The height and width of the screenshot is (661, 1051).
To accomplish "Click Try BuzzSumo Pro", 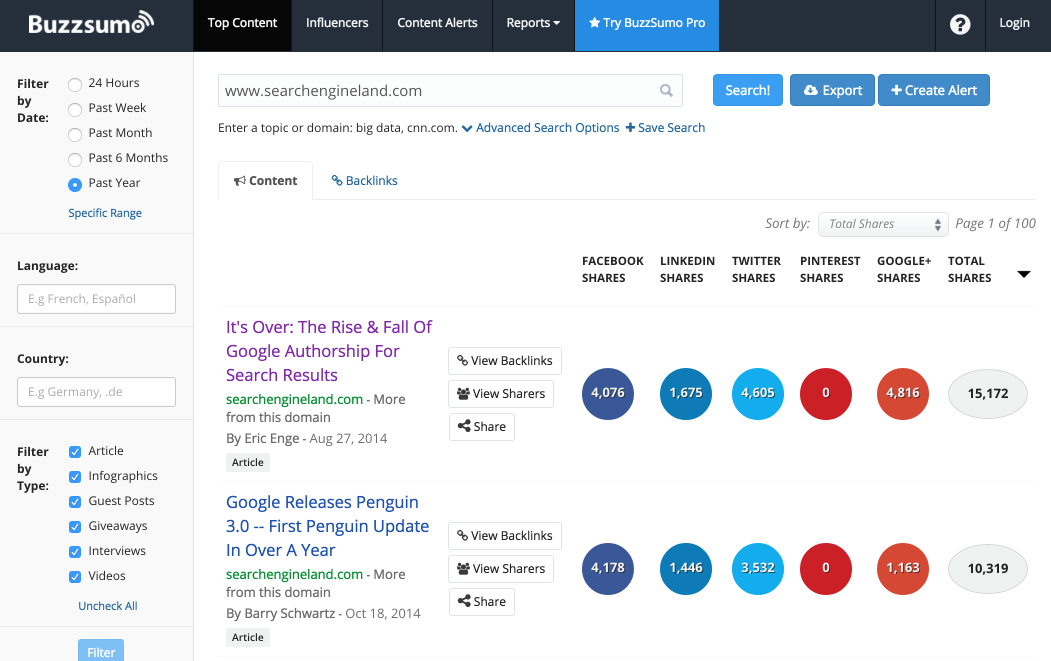I will point(647,23).
